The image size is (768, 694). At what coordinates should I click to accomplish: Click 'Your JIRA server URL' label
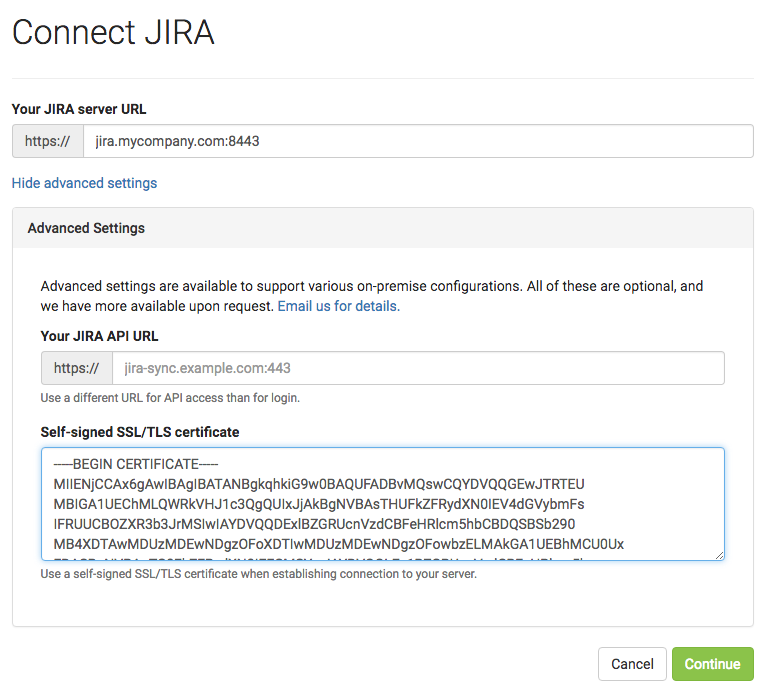coord(79,109)
